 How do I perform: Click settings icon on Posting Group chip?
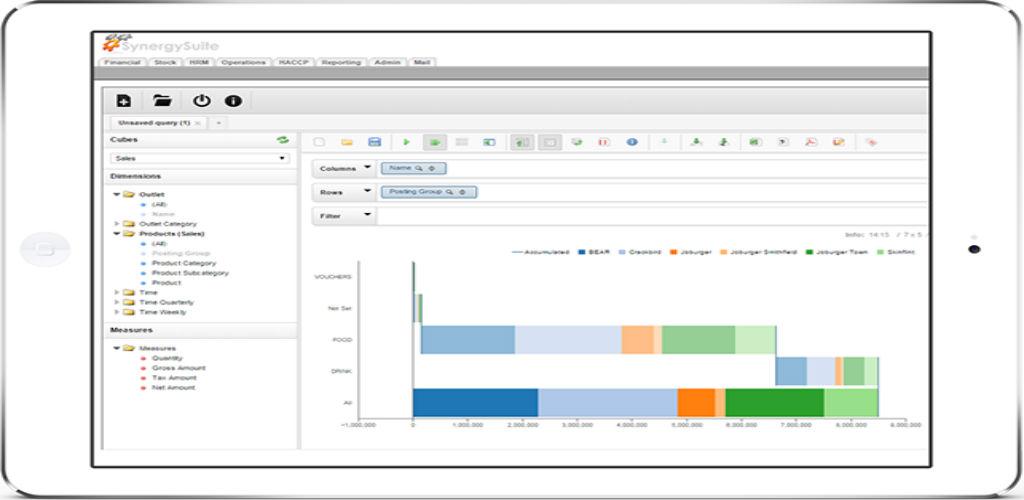(462, 192)
